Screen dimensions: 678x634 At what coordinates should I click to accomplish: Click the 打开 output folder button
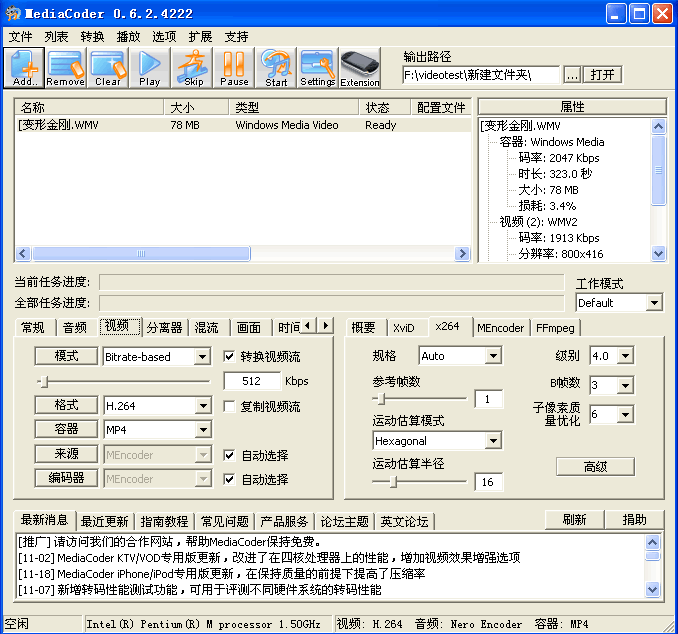coord(602,75)
